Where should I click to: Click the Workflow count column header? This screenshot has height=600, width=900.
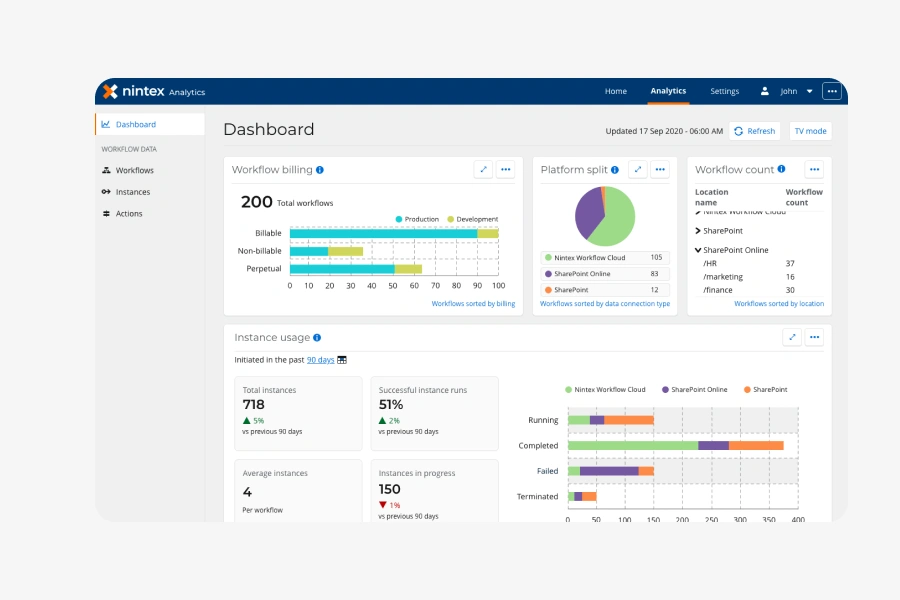[804, 197]
